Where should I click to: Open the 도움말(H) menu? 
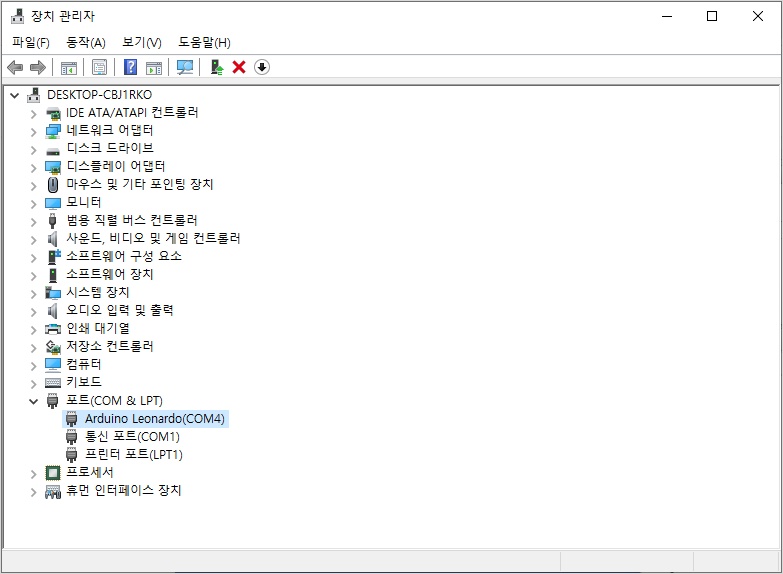point(204,42)
